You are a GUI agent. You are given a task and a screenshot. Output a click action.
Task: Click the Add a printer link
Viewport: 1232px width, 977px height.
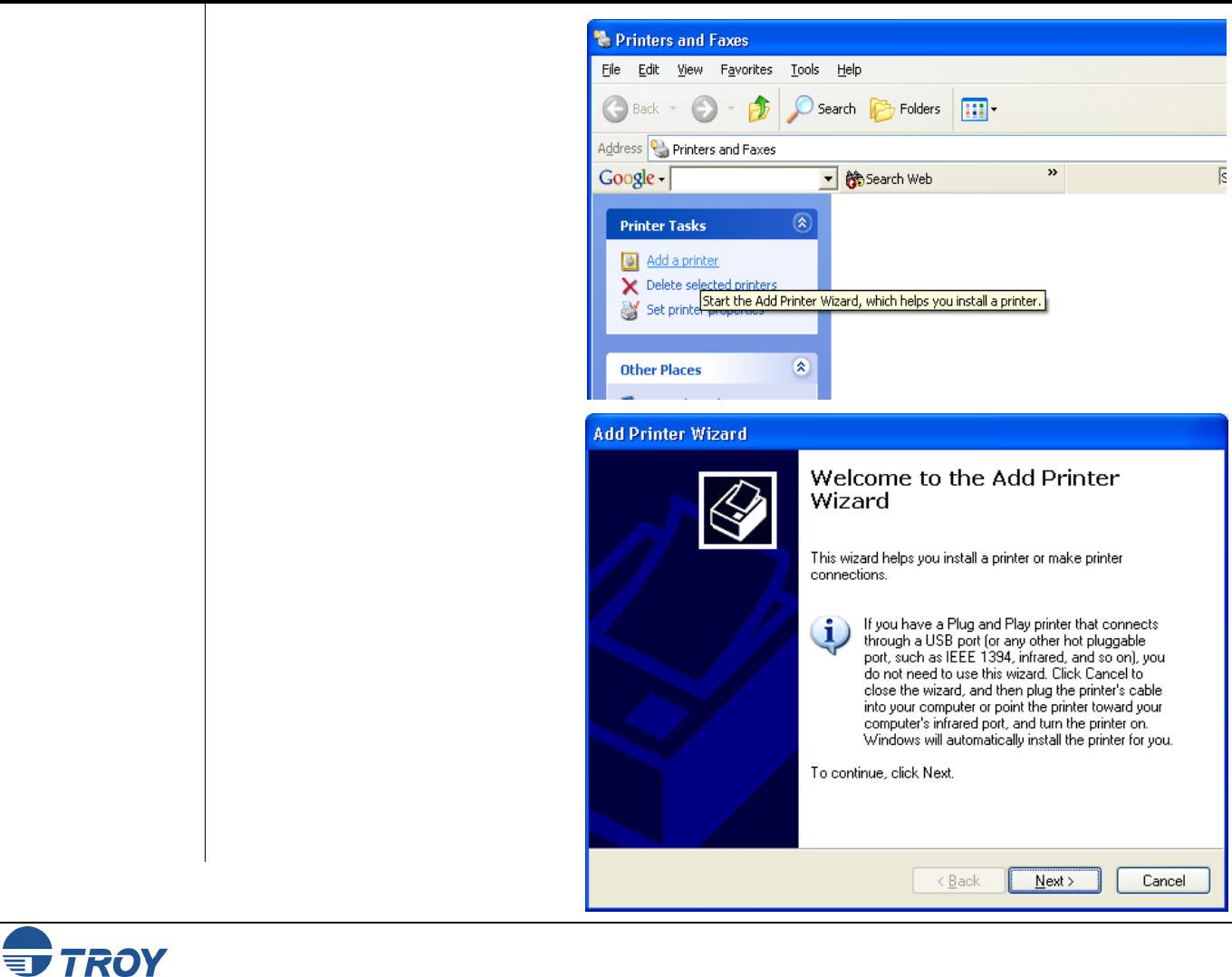pos(682,261)
